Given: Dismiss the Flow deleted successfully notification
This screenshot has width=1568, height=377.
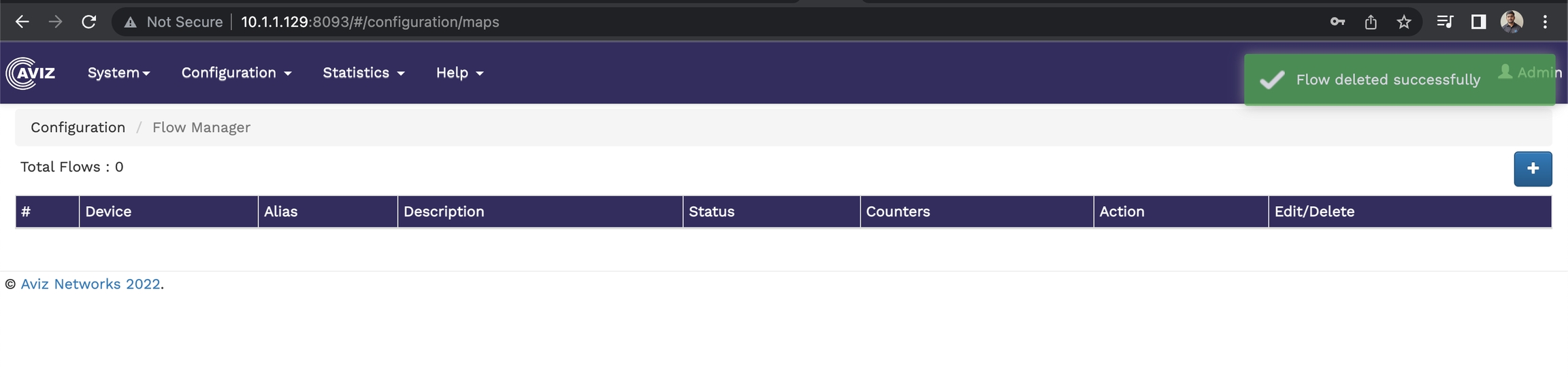Looking at the screenshot, I should 1388,80.
